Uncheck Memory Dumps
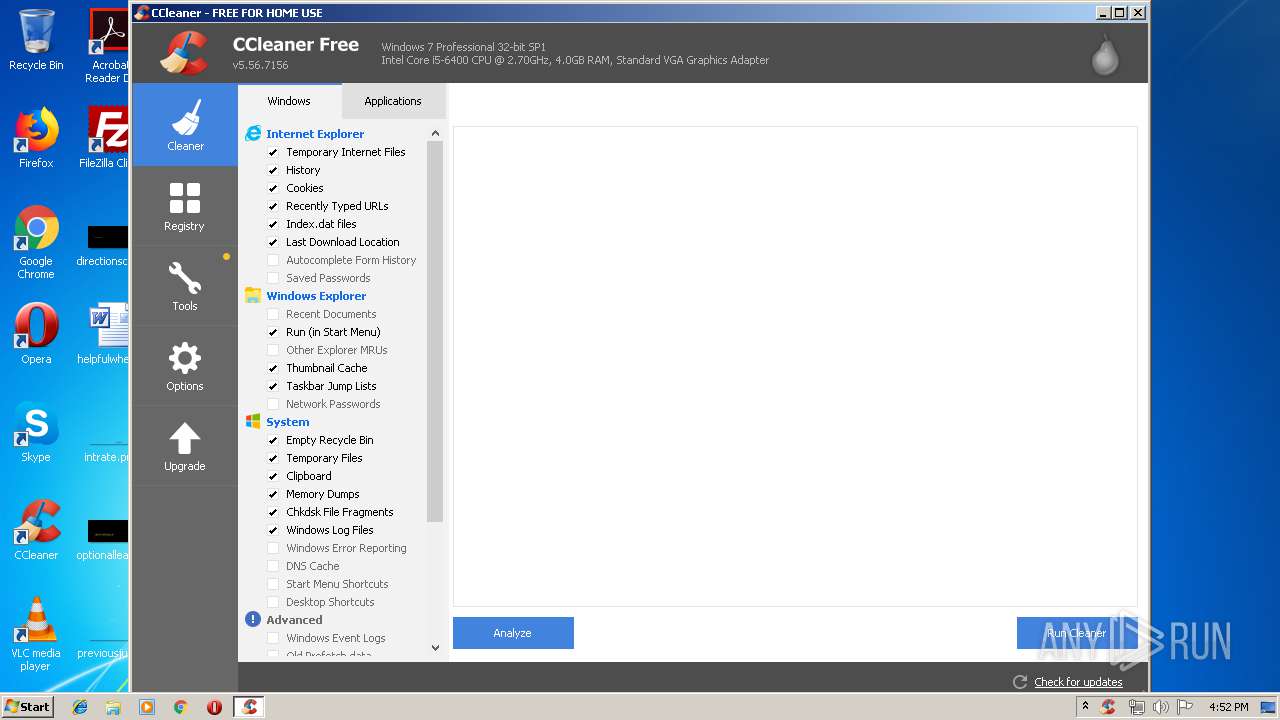The width and height of the screenshot is (1280, 720). pyautogui.click(x=273, y=494)
